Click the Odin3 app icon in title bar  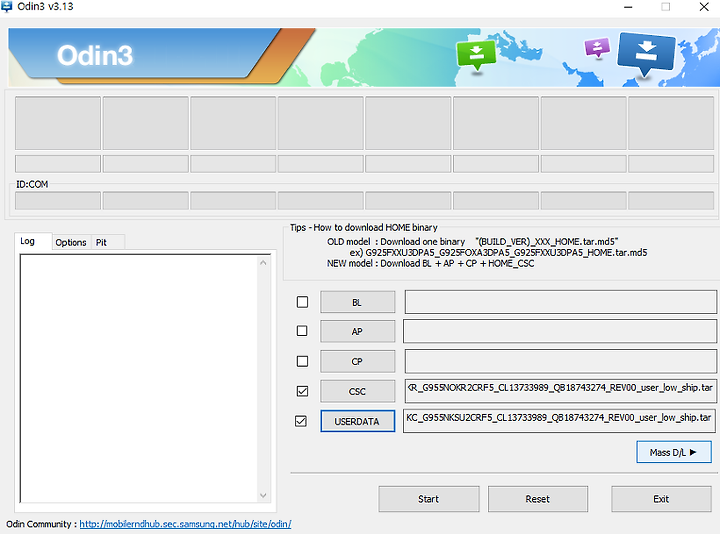click(x=6, y=6)
